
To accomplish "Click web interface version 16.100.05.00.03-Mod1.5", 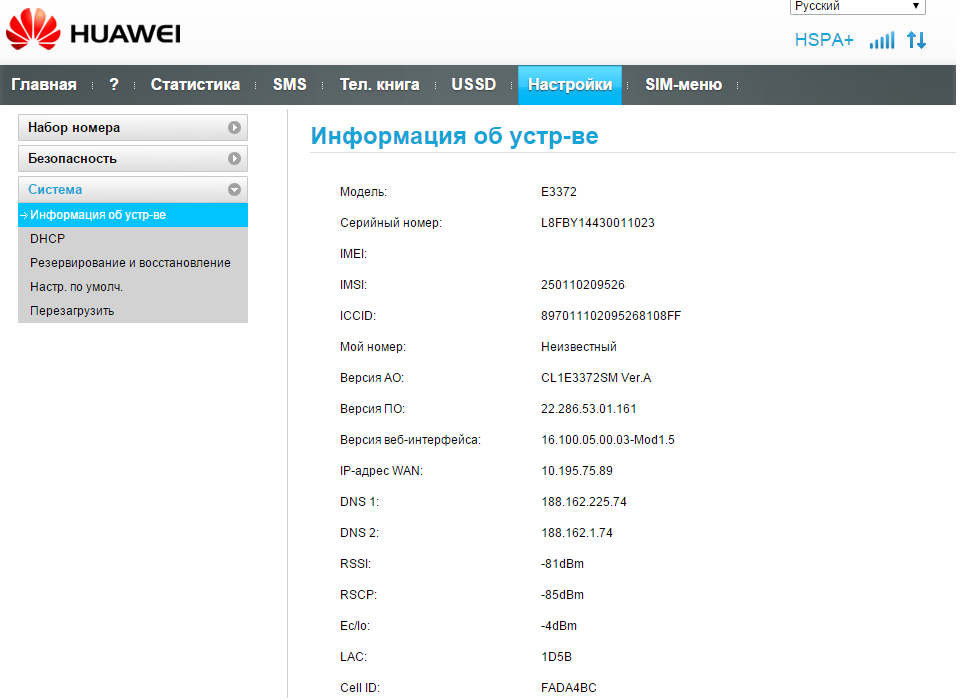I will tap(608, 440).
